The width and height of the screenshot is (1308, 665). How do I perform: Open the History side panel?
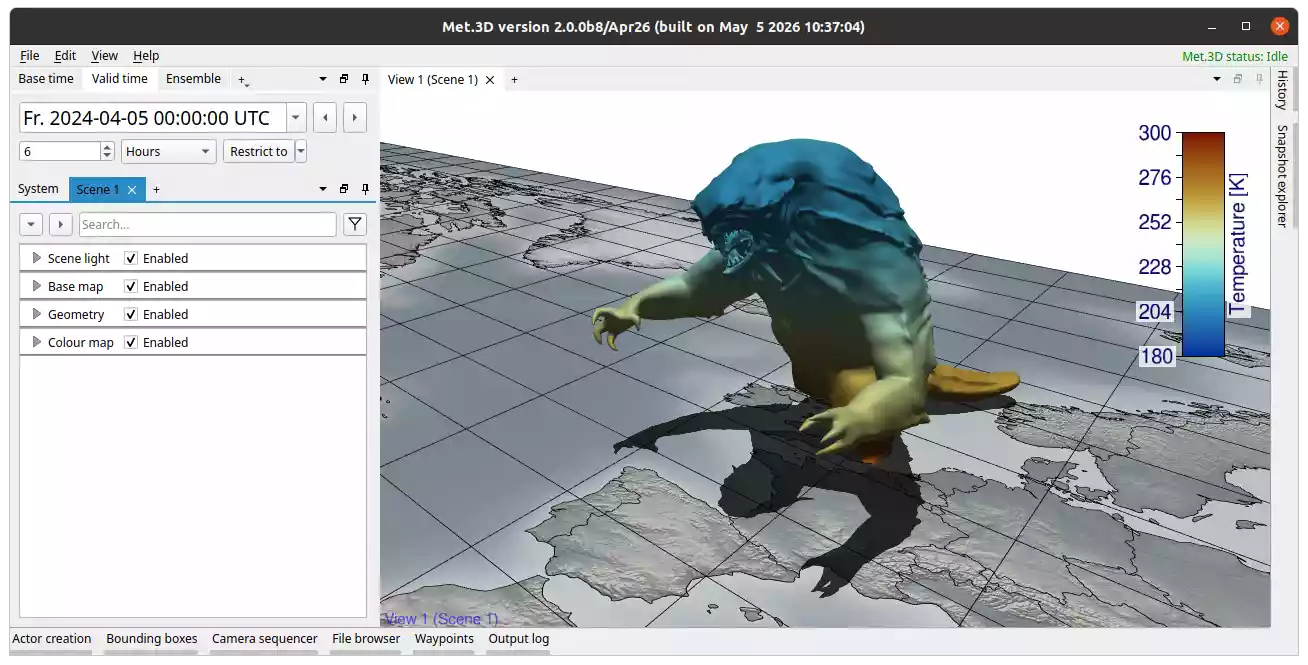[x=1282, y=89]
